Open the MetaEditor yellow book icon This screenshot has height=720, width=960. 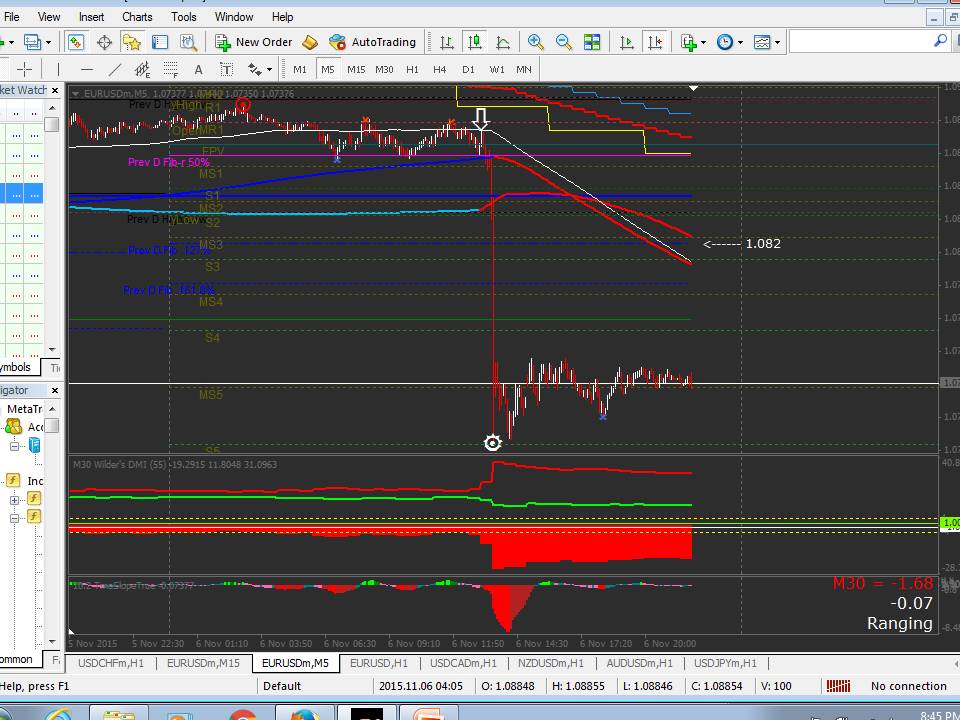[x=310, y=42]
